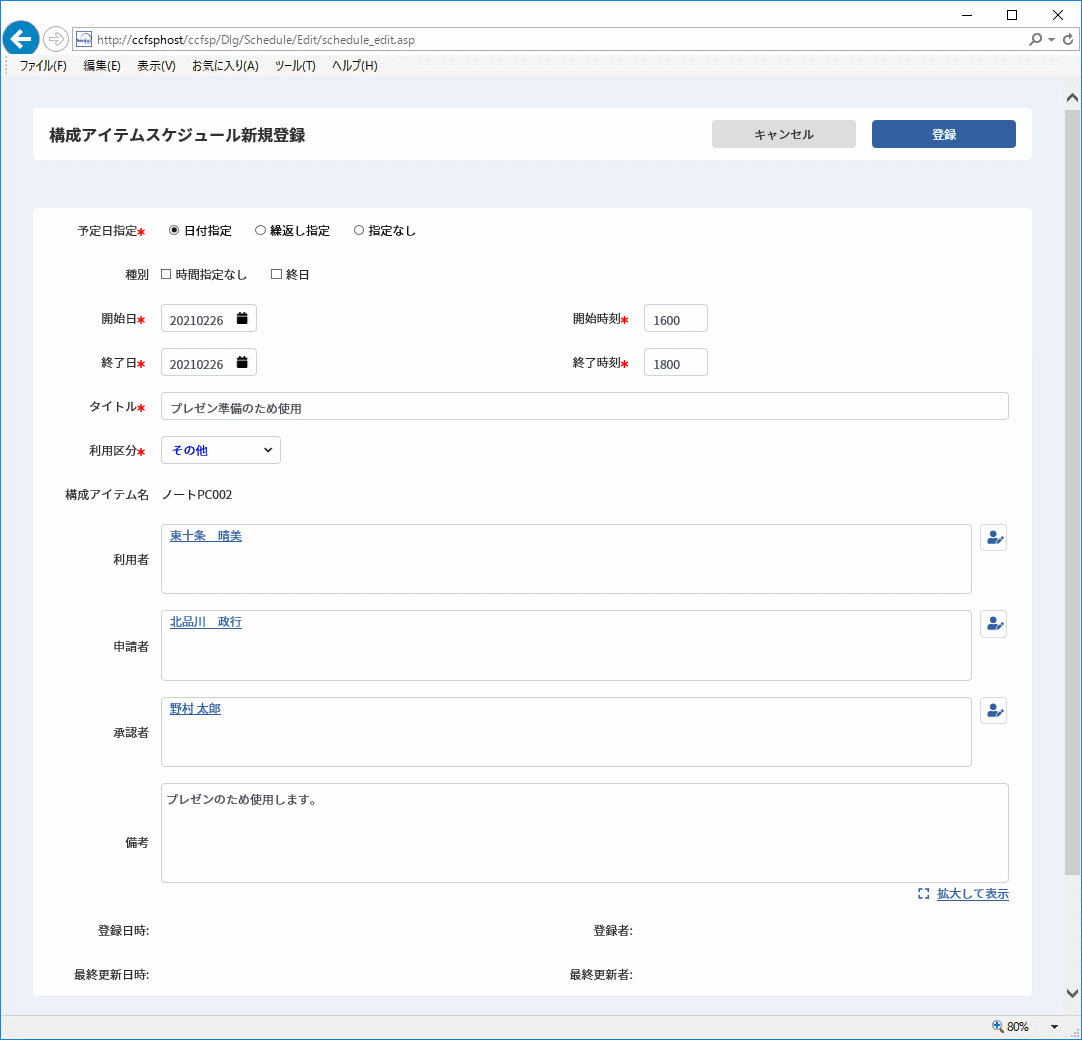Check the 終日 checkbox
The width and height of the screenshot is (1082, 1040).
click(x=277, y=274)
